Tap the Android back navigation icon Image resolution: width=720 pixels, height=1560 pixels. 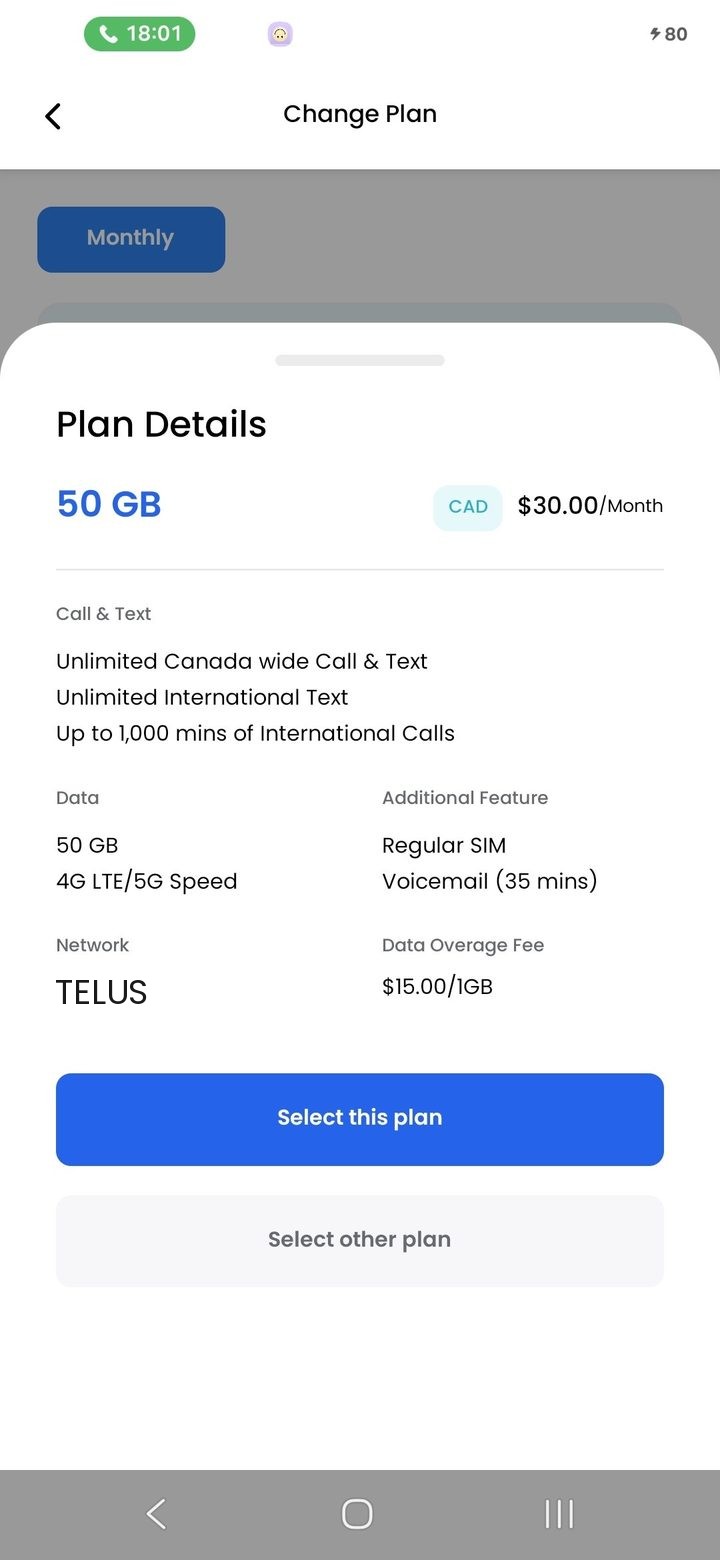click(156, 1514)
